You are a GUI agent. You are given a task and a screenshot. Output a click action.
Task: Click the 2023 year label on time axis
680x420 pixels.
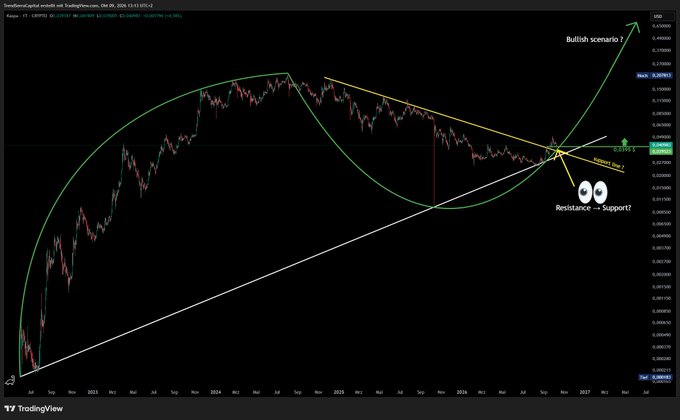[x=92, y=392]
